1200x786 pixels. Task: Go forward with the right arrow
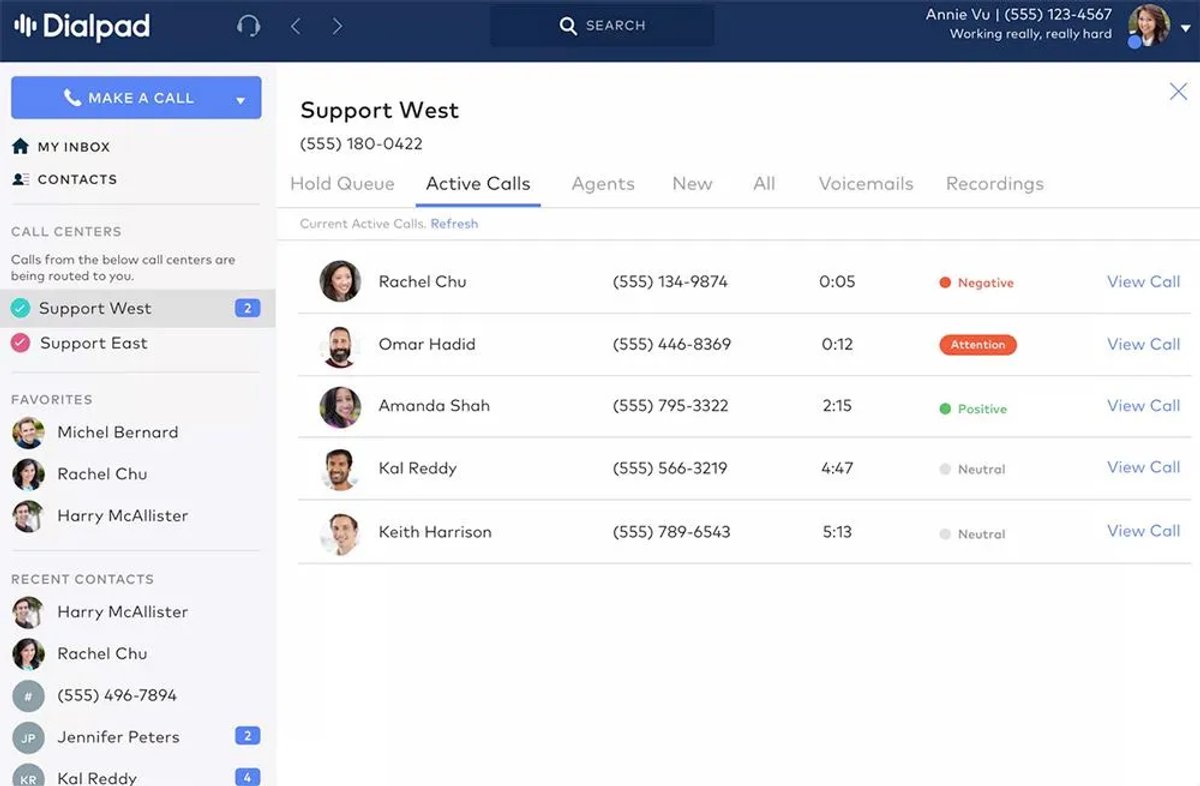[337, 26]
